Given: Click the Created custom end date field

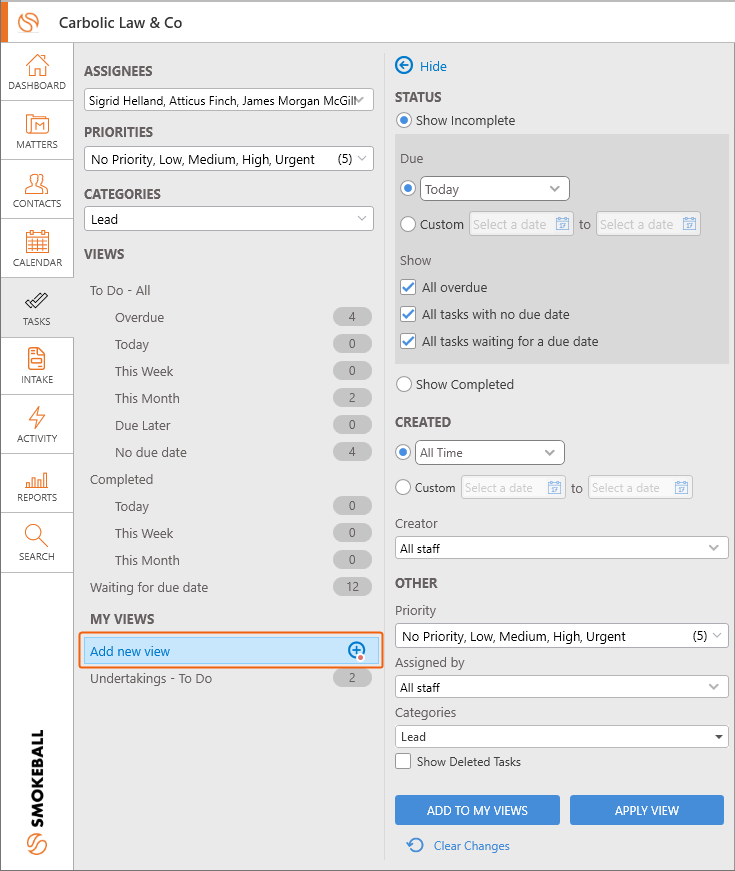Looking at the screenshot, I should (x=640, y=488).
